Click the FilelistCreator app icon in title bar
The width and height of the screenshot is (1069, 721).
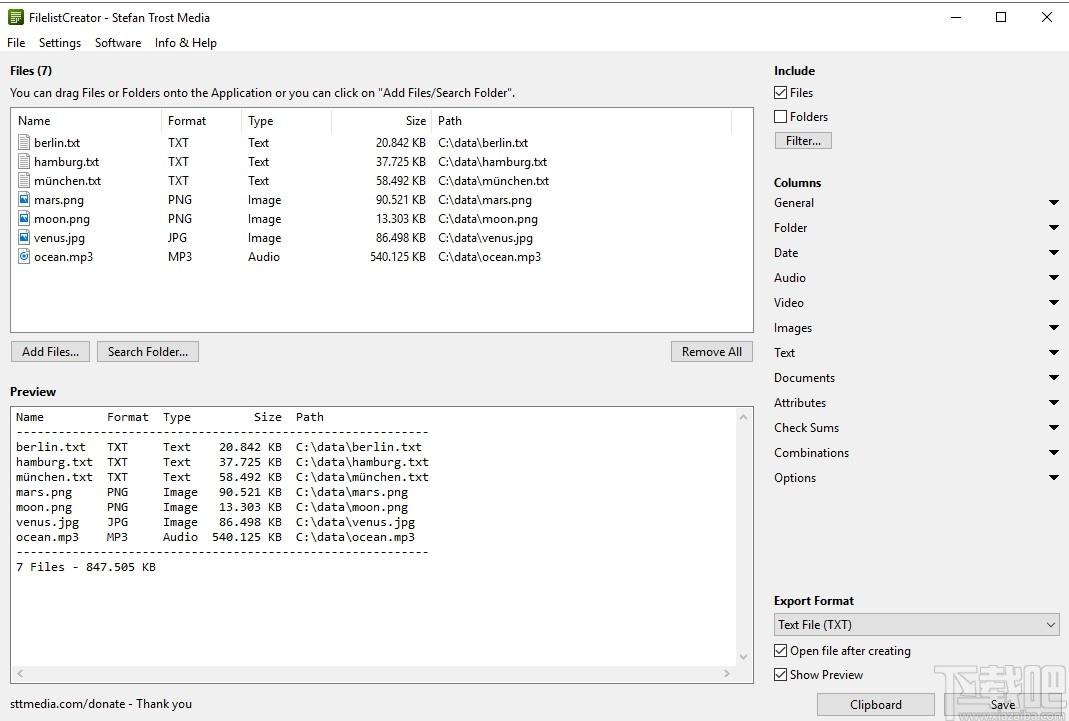16,18
